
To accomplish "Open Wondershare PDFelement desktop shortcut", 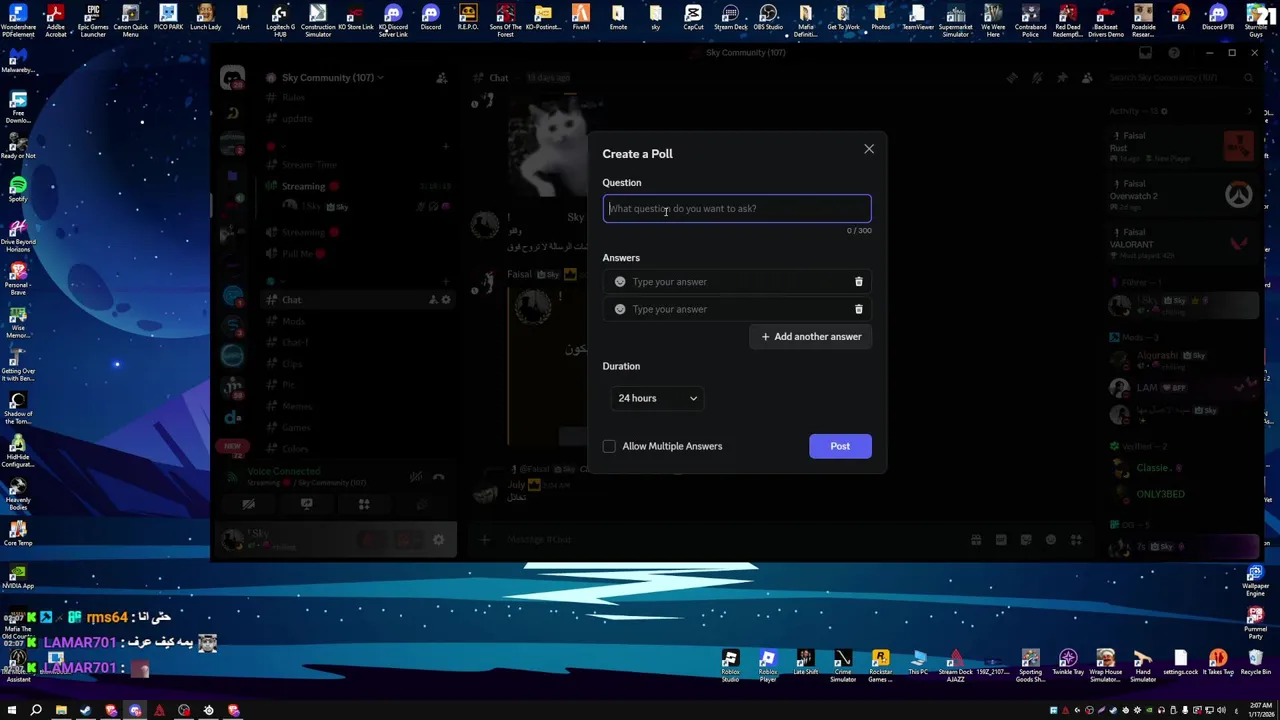I will click(x=17, y=20).
